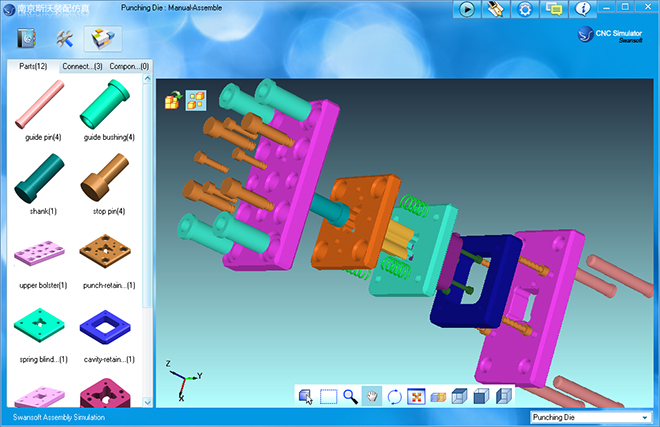Toggle the exploded-view cubes button in viewport

195,100
